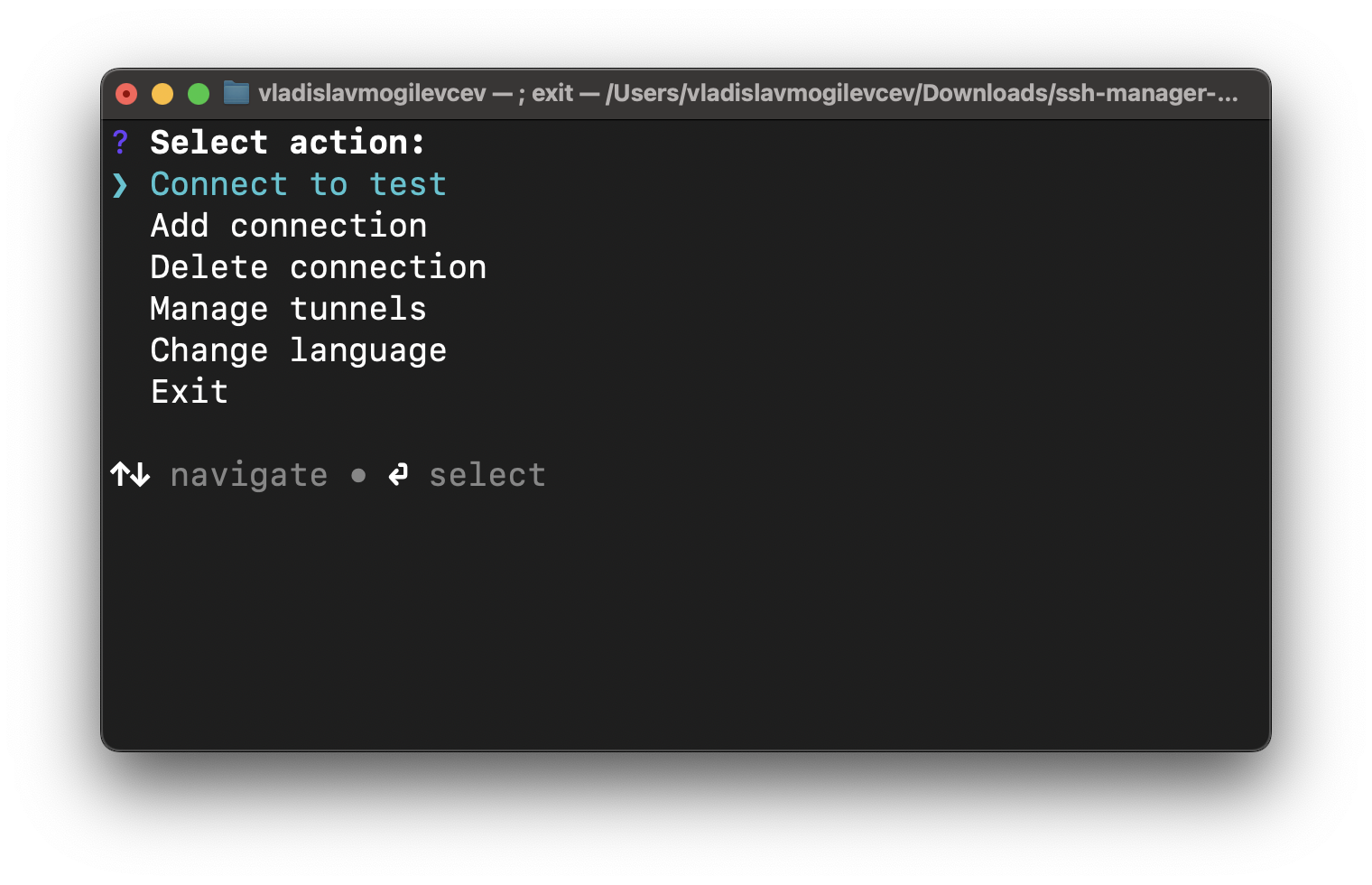Select 'Change language' from the list
Viewport: 1372px width, 885px height.
[x=298, y=349]
